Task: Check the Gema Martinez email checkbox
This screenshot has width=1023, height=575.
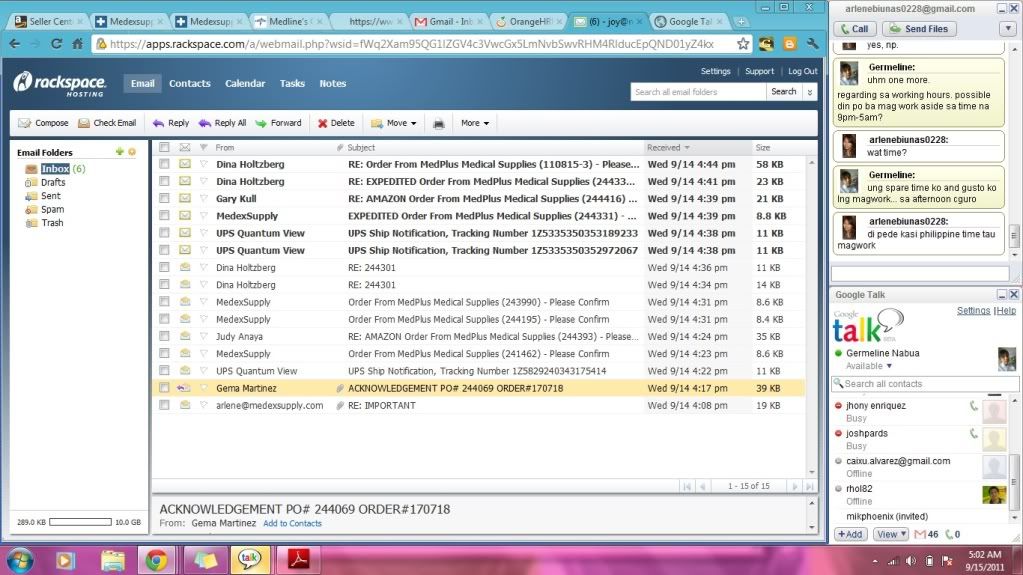Action: [x=164, y=388]
